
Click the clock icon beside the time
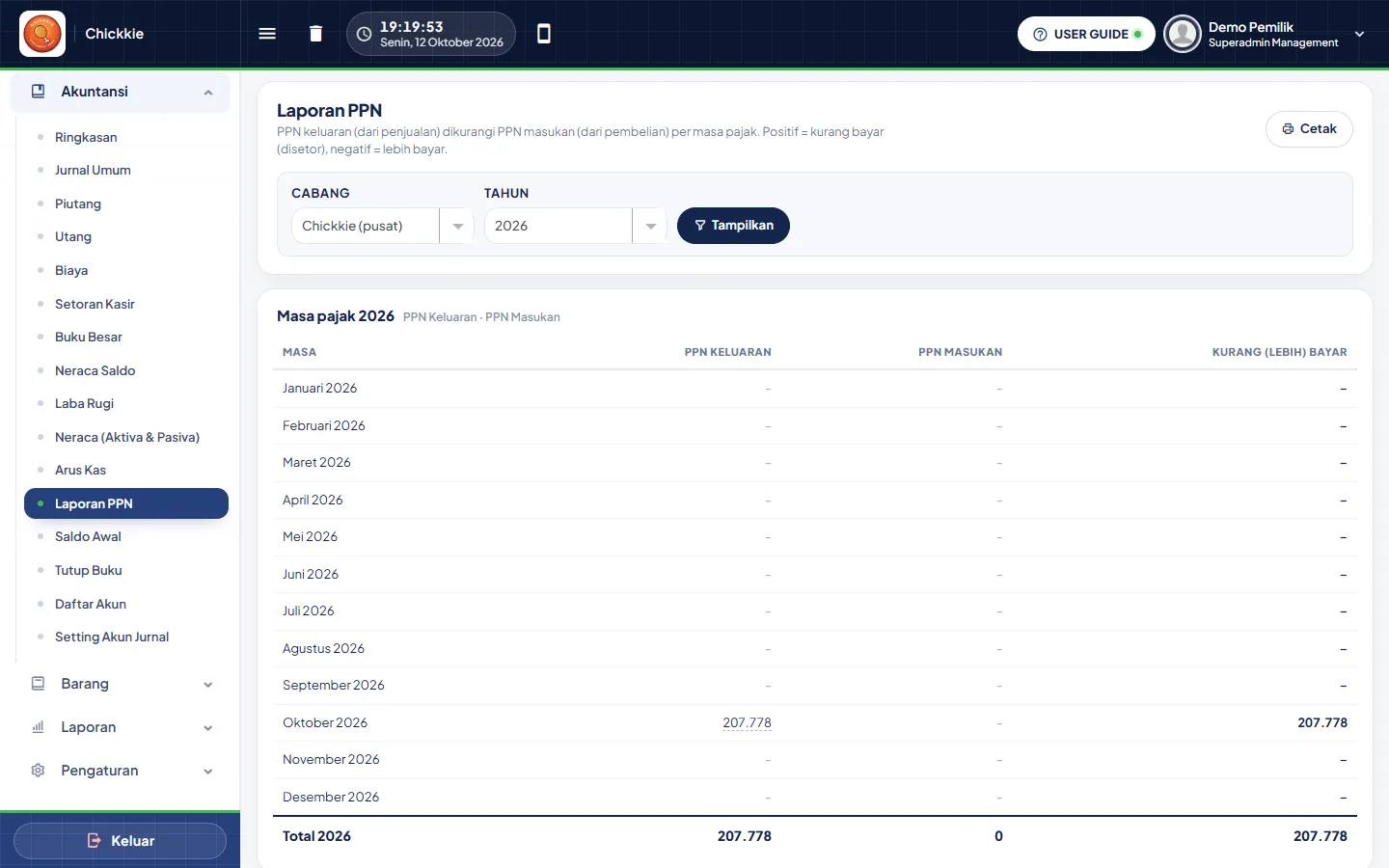coord(364,34)
